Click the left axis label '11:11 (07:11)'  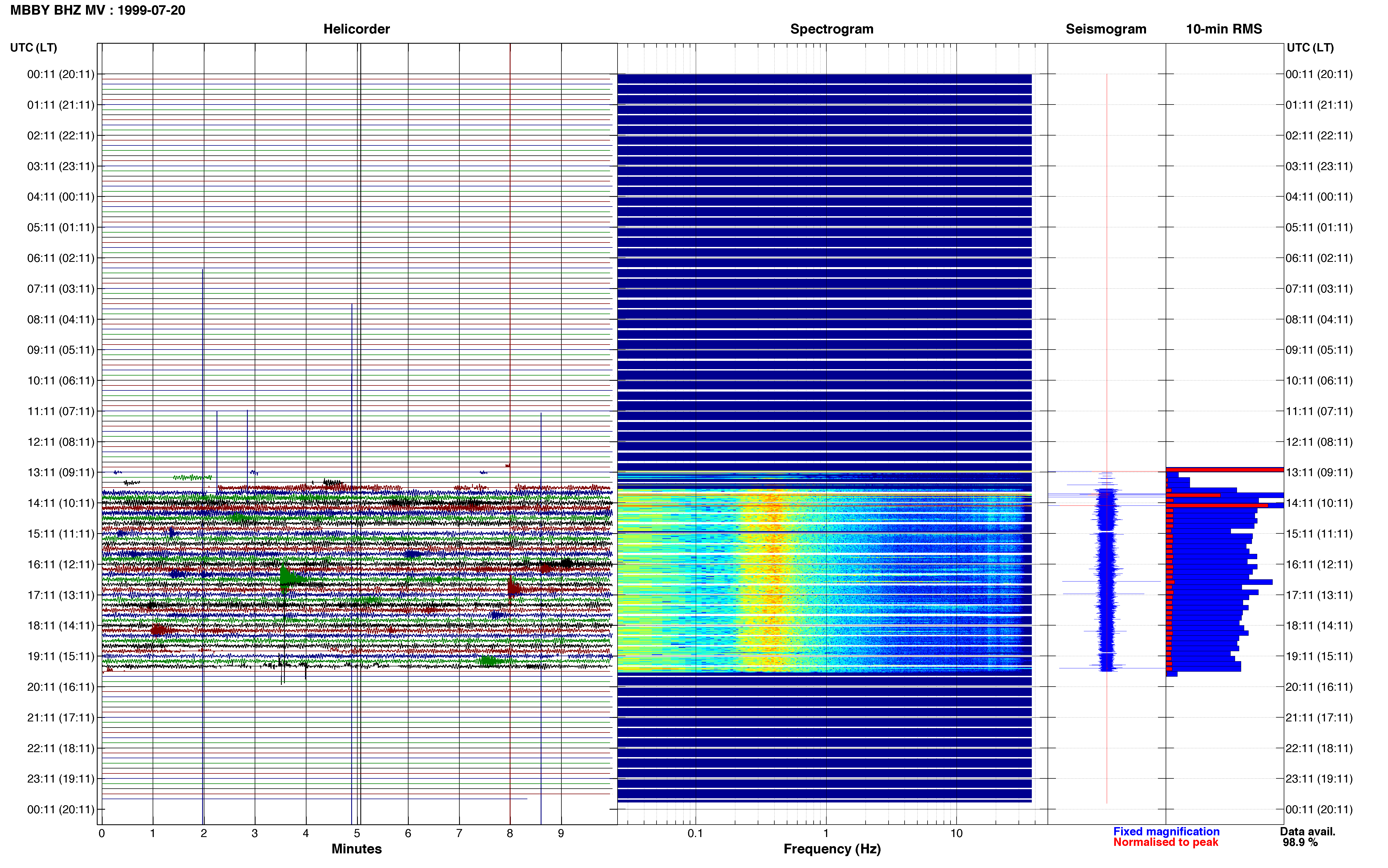coord(61,411)
